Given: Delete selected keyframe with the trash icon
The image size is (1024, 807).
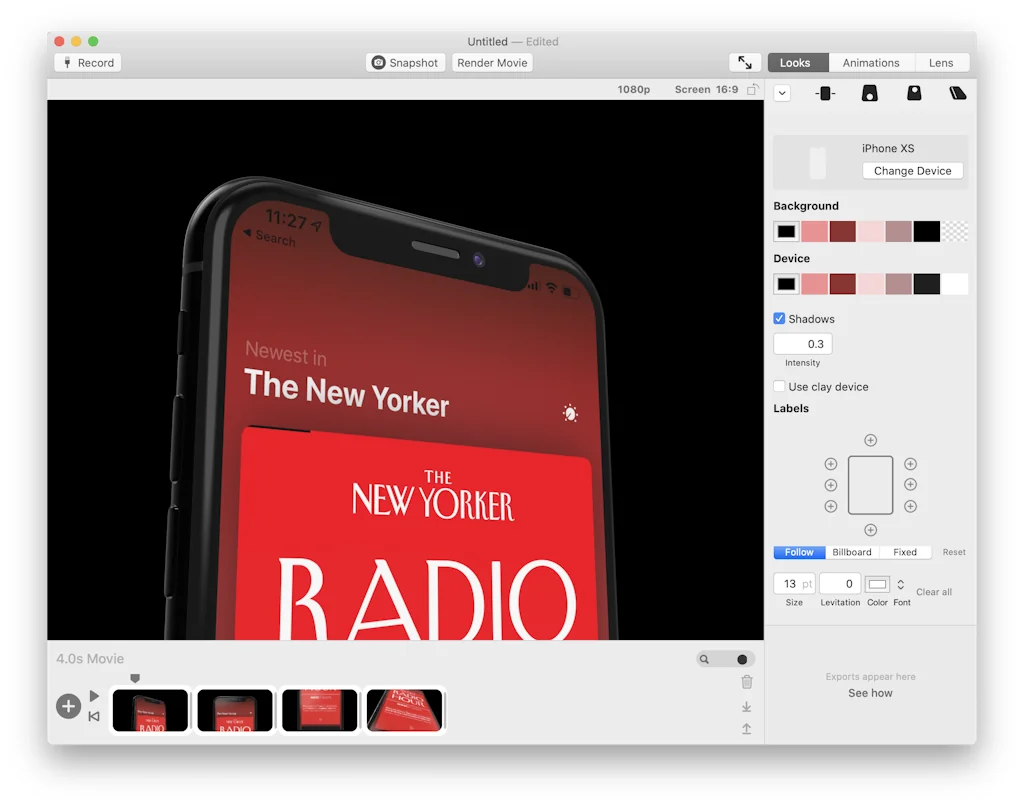Looking at the screenshot, I should click(x=746, y=682).
